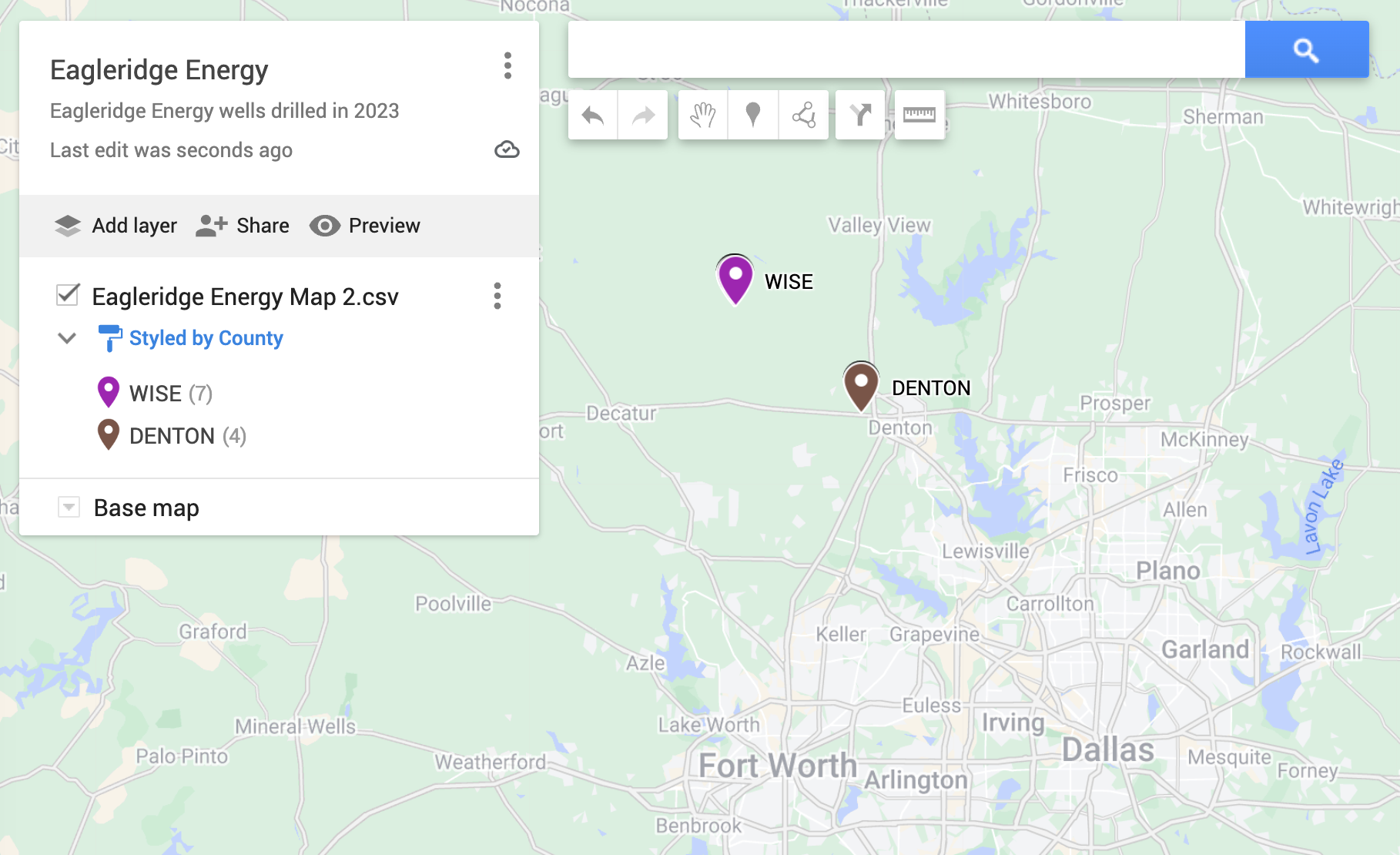Viewport: 1400px width, 855px height.
Task: Click the map search input field
Action: click(906, 50)
